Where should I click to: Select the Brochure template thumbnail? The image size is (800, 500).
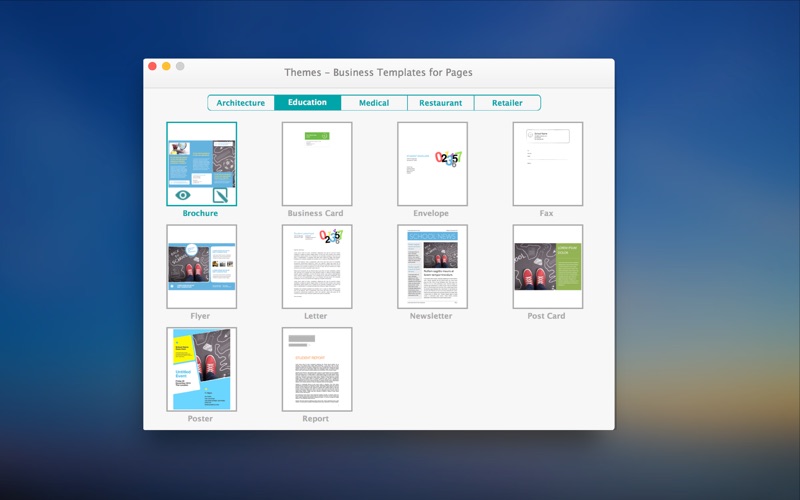pyautogui.click(x=202, y=164)
